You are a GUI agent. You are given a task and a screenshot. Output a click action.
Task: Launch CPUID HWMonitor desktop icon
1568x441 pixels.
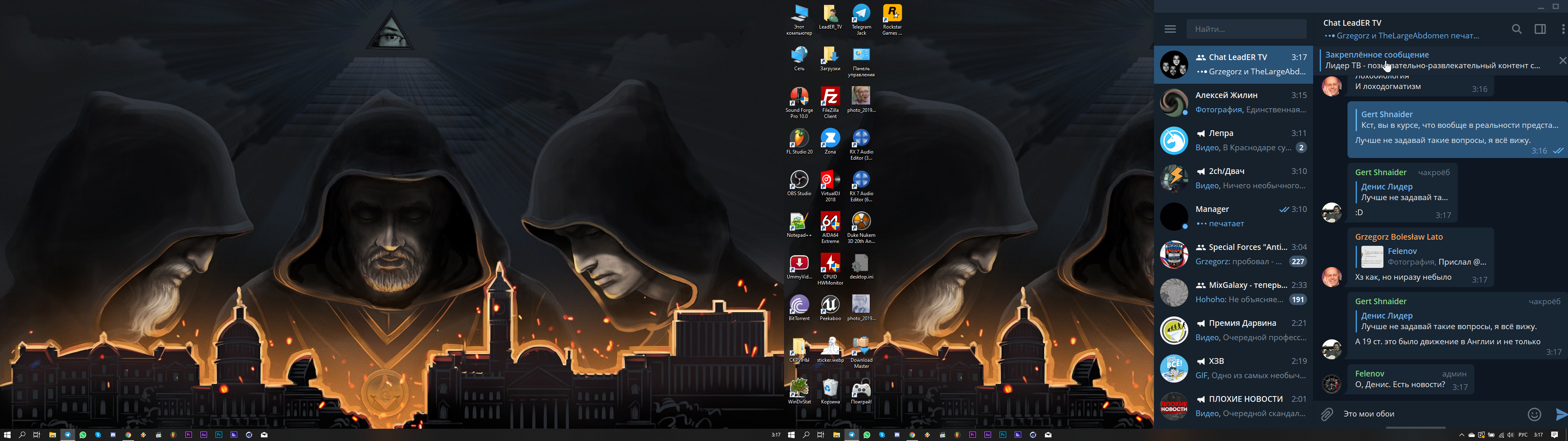830,269
